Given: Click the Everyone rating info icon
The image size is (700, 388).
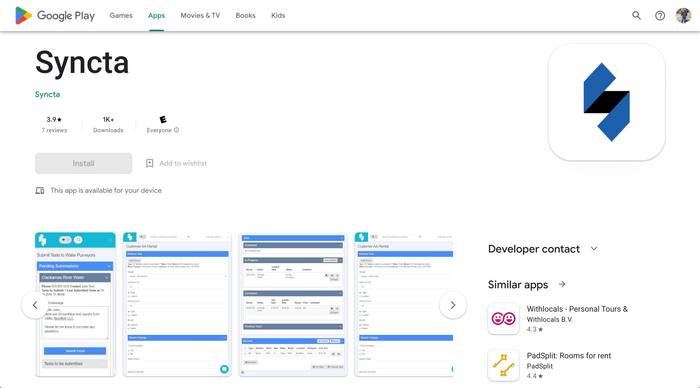Looking at the screenshot, I should coord(176,130).
